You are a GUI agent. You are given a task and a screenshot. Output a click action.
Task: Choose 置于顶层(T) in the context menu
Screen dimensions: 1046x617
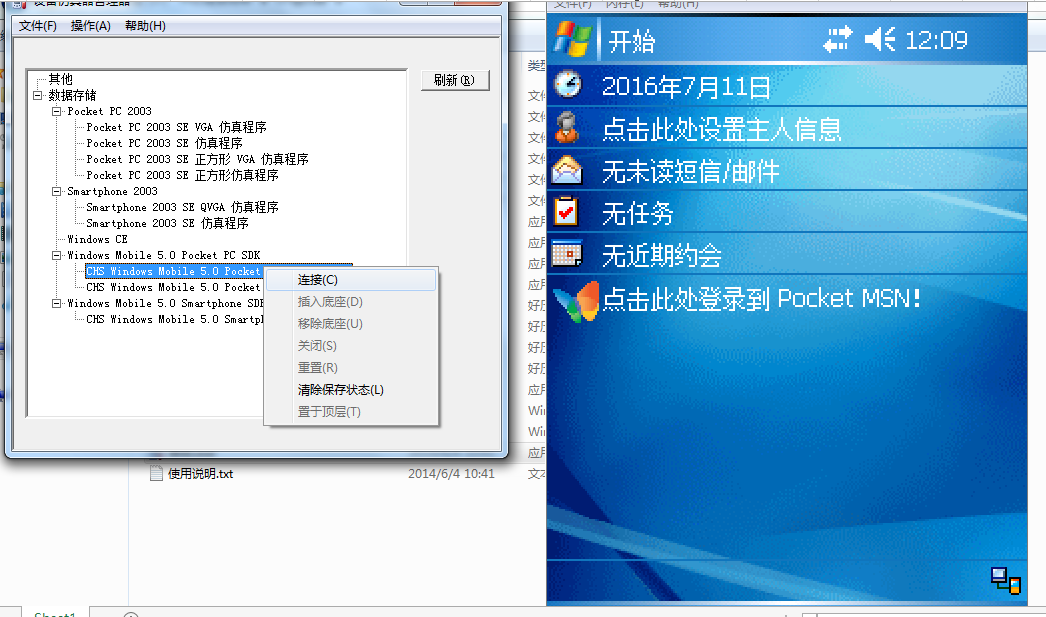click(351, 412)
